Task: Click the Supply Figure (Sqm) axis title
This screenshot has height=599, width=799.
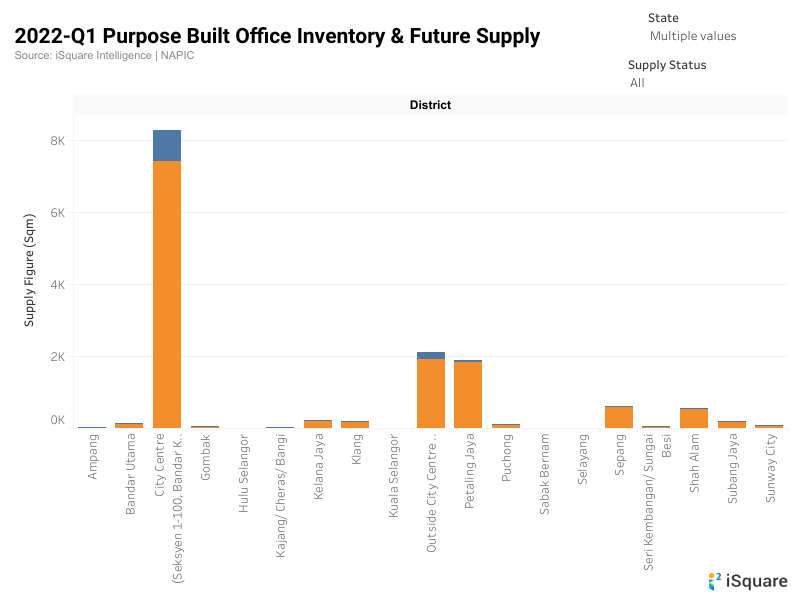Action: coord(30,268)
